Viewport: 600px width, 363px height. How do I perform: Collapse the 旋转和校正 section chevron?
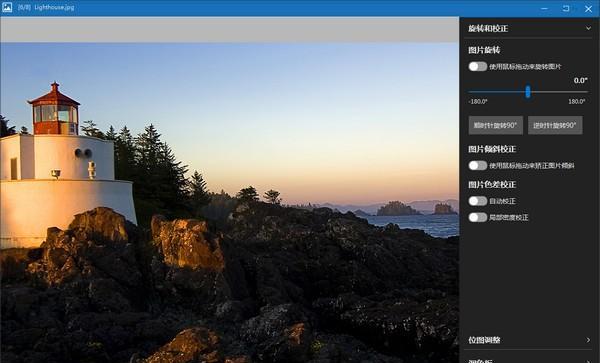pos(588,28)
